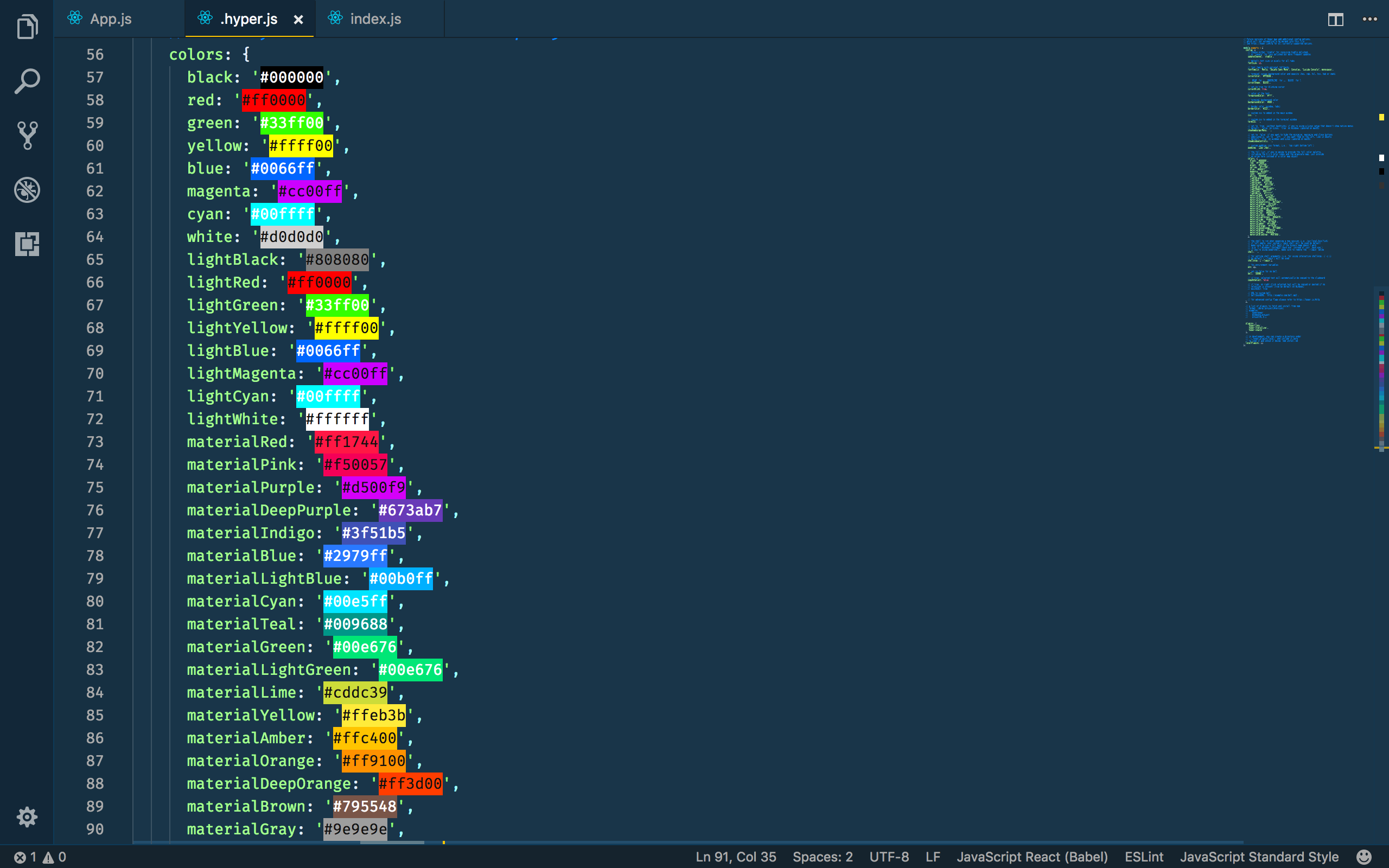
Task: Change file encoding via the UTF-8 indicator
Action: 889,856
